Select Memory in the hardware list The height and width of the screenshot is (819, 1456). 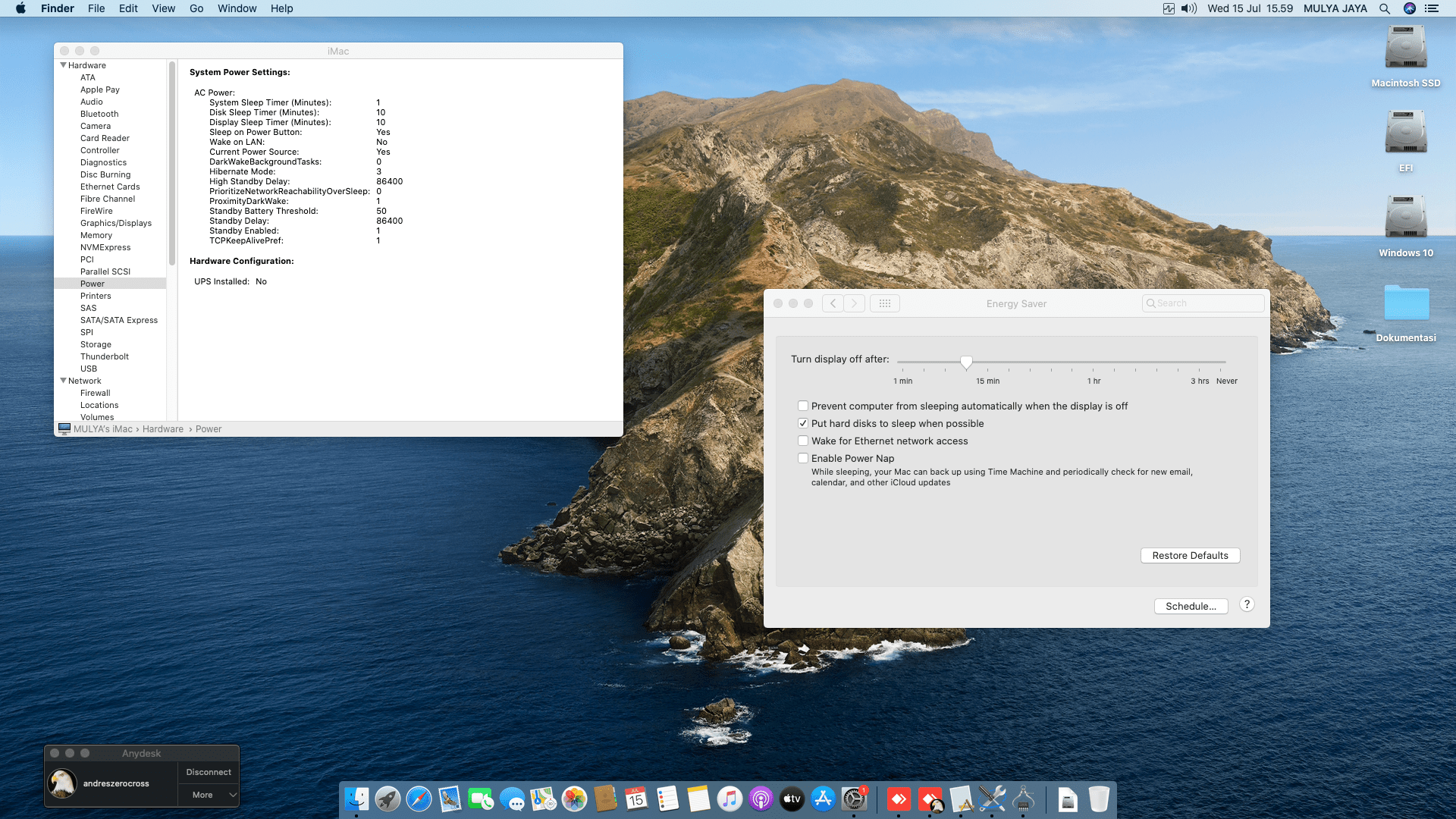pyautogui.click(x=96, y=235)
